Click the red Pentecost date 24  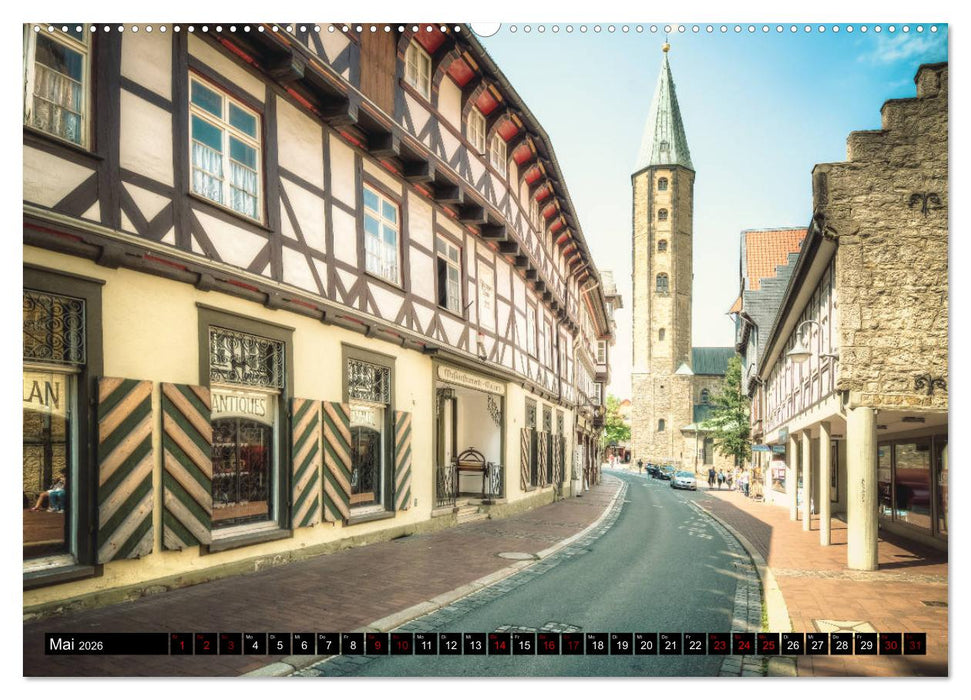click(743, 645)
